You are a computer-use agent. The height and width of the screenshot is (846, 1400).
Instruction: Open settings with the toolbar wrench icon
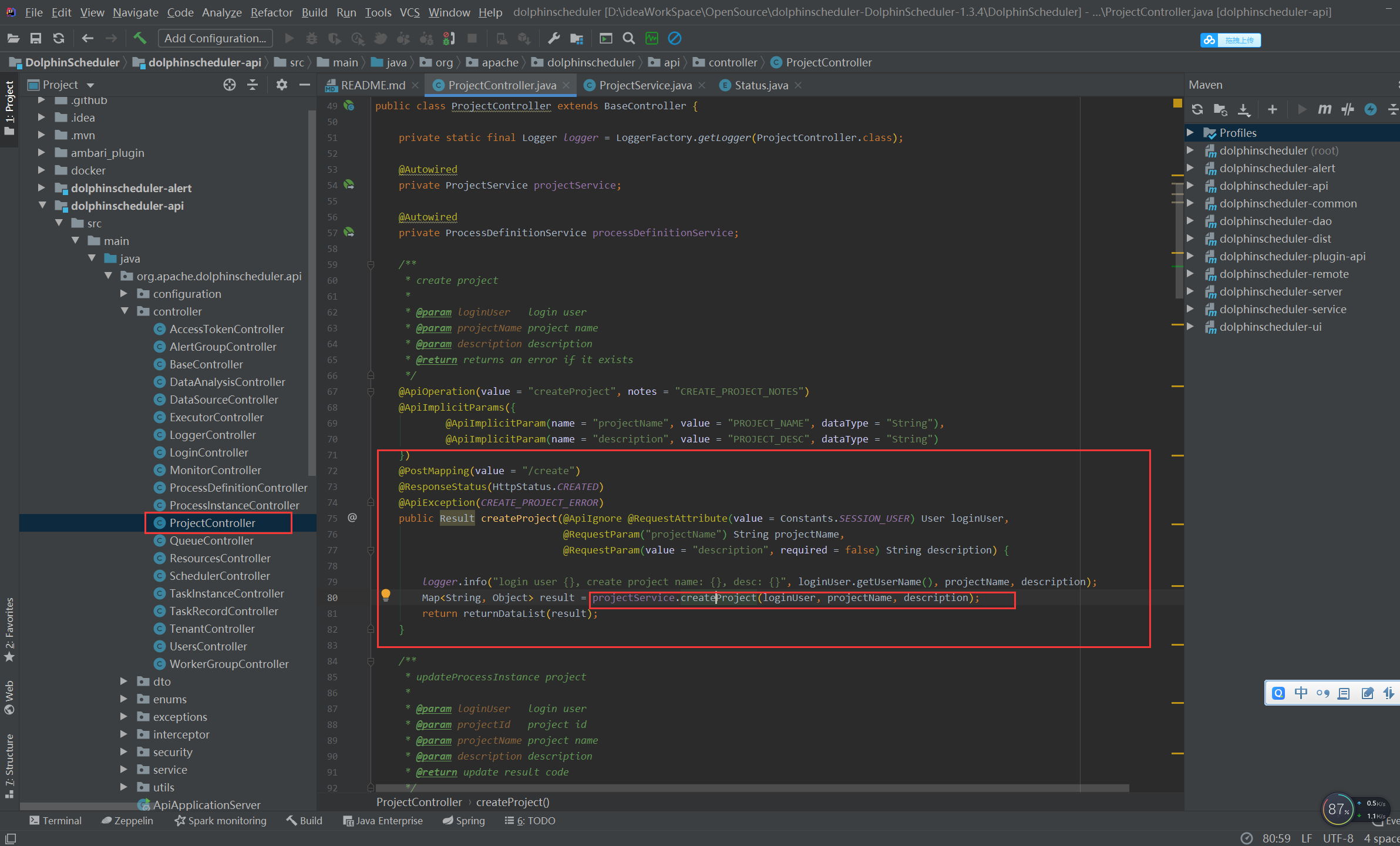(553, 38)
